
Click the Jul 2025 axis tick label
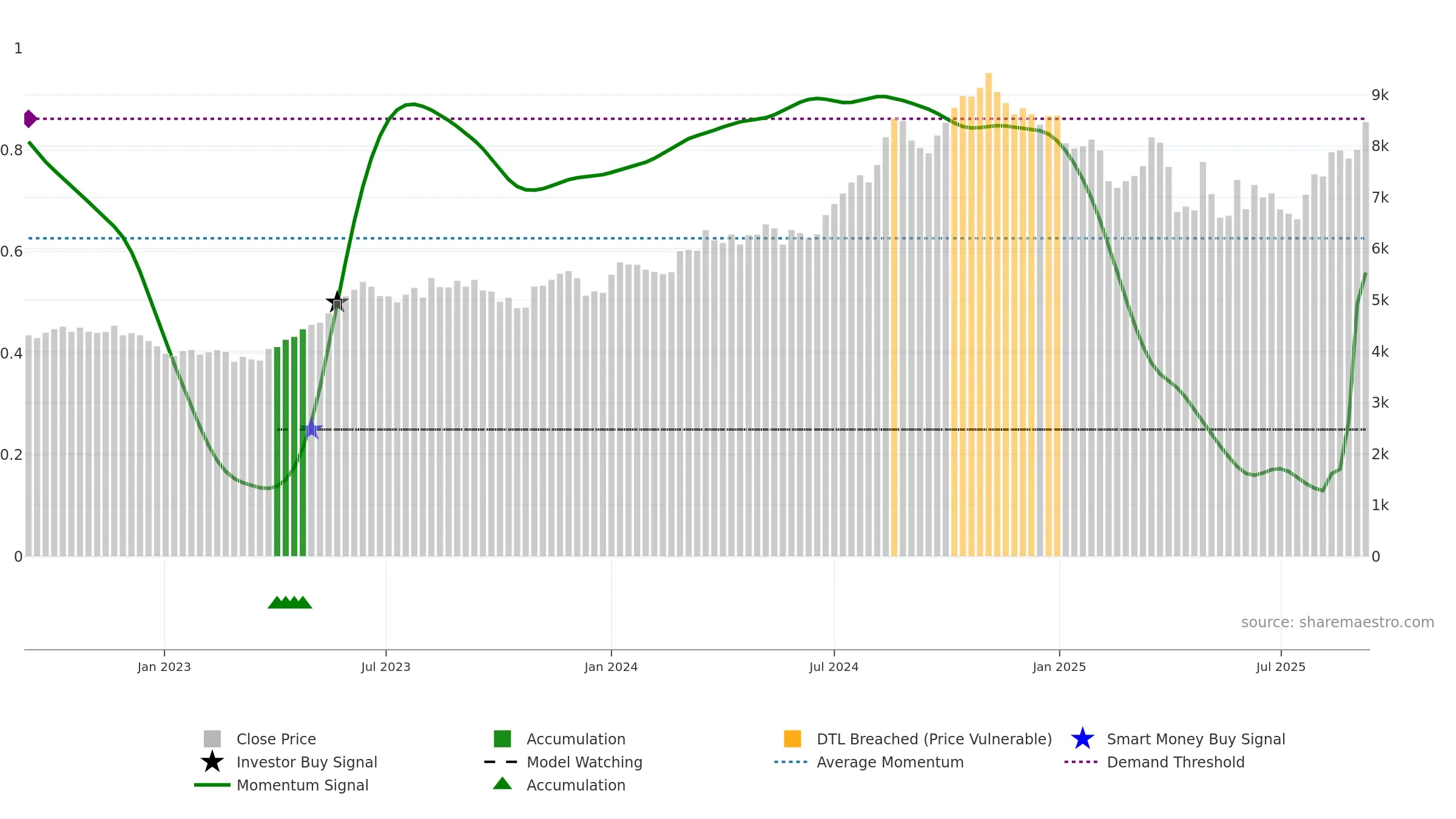click(1281, 667)
